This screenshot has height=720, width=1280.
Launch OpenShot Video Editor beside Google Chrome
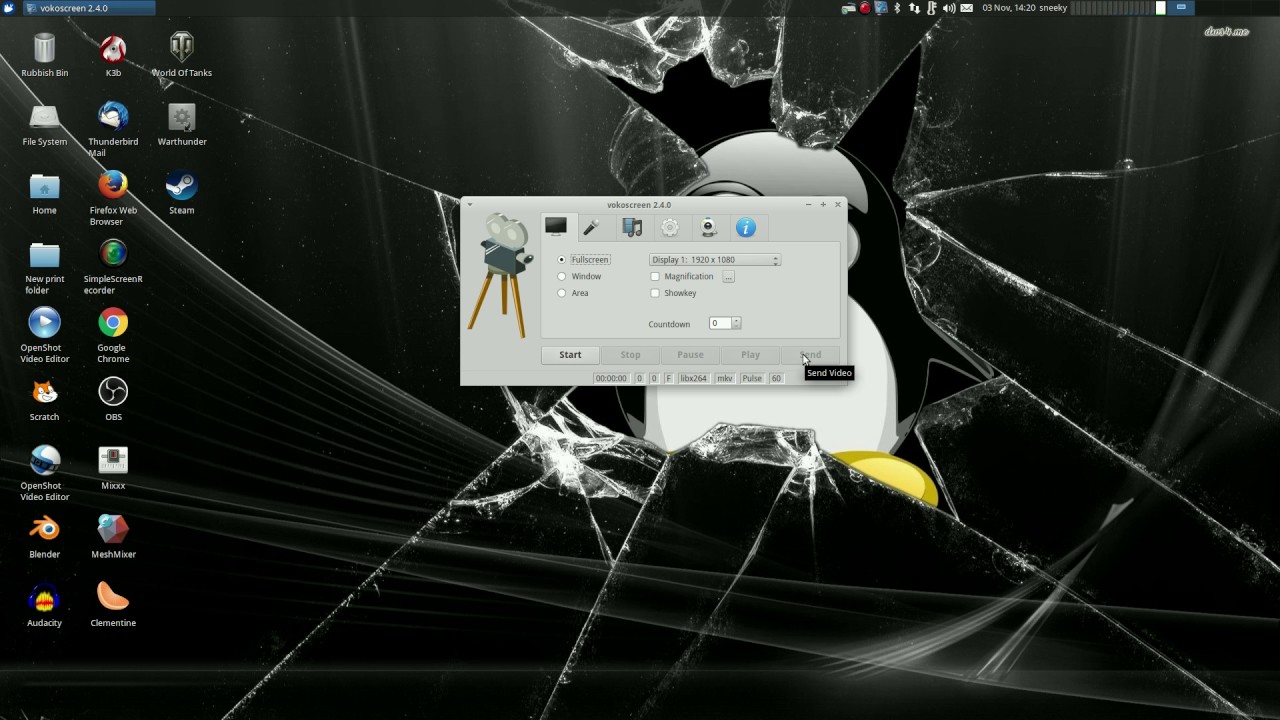pyautogui.click(x=44, y=335)
